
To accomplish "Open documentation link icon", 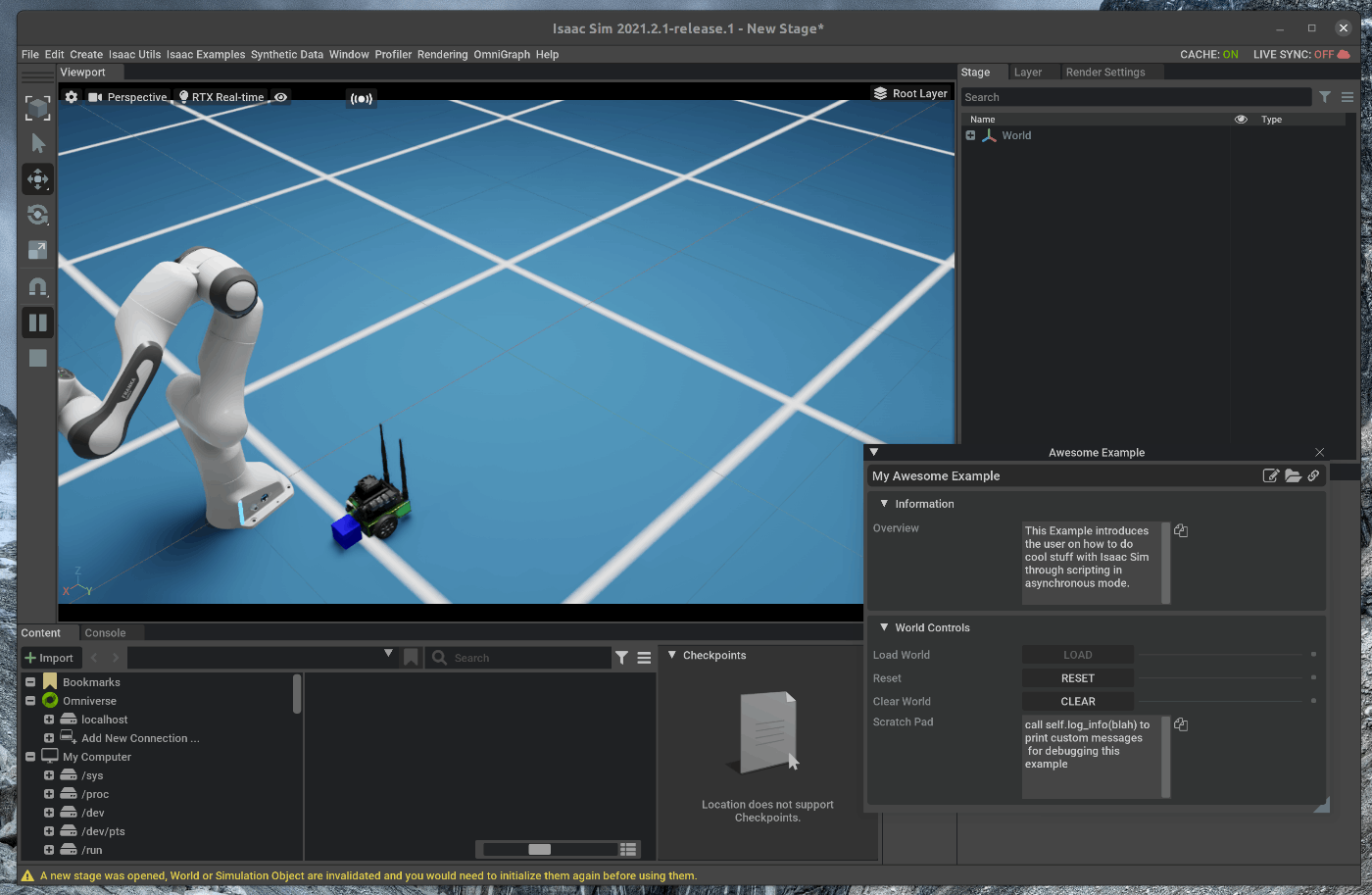I will click(x=1313, y=475).
